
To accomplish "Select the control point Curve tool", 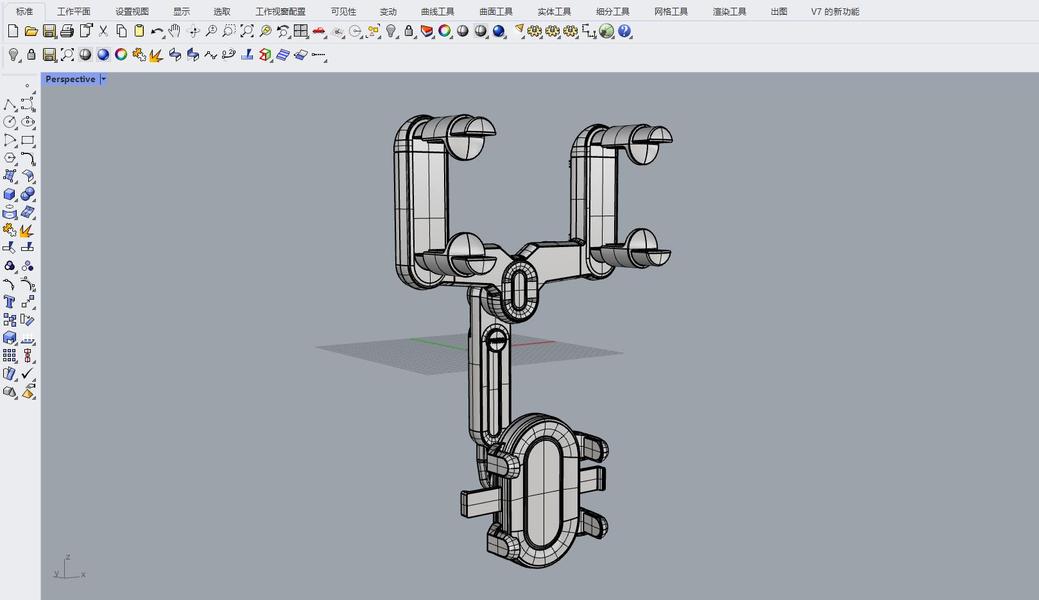I will tap(27, 105).
